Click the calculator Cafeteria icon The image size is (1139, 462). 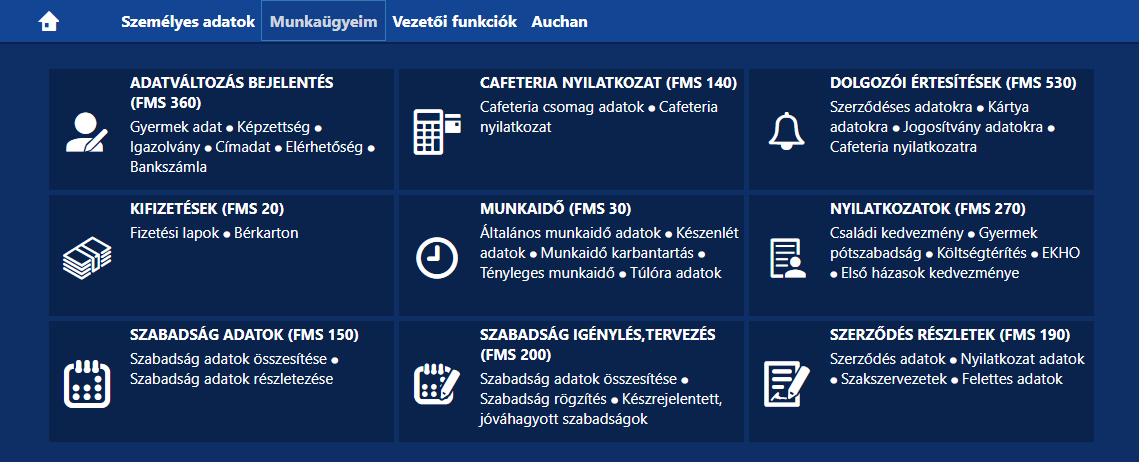pyautogui.click(x=436, y=131)
